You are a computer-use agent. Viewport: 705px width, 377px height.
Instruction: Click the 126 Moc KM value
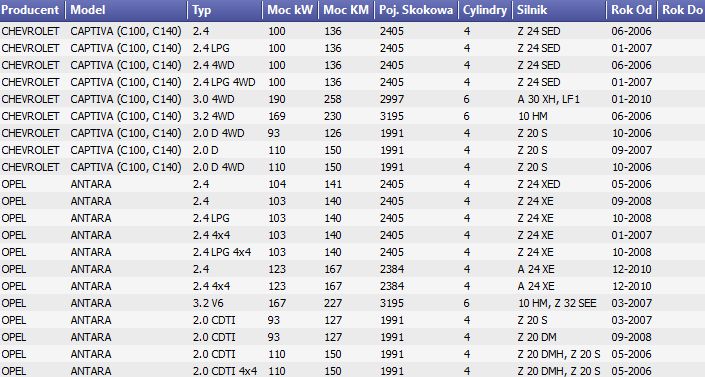tap(333, 133)
